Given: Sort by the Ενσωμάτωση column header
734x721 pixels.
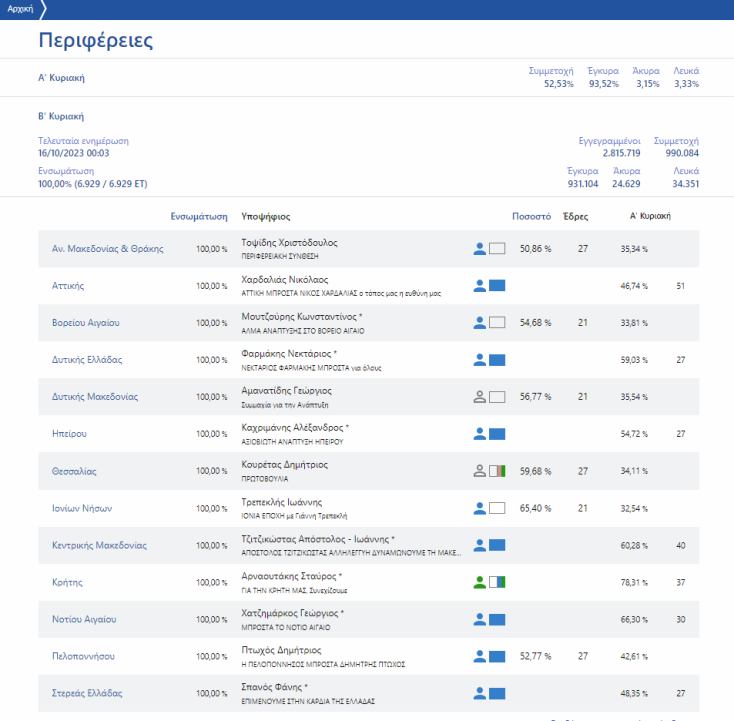Looking at the screenshot, I should click(x=199, y=216).
